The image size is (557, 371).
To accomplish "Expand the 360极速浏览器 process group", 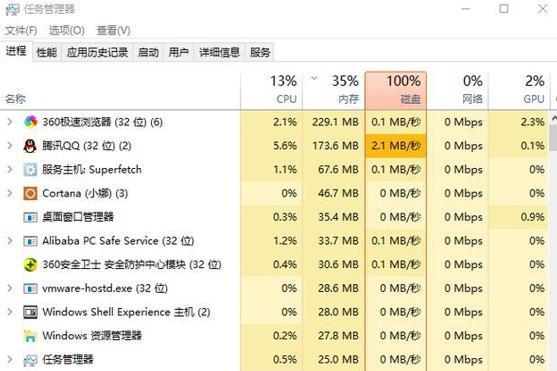I will [x=10, y=122].
